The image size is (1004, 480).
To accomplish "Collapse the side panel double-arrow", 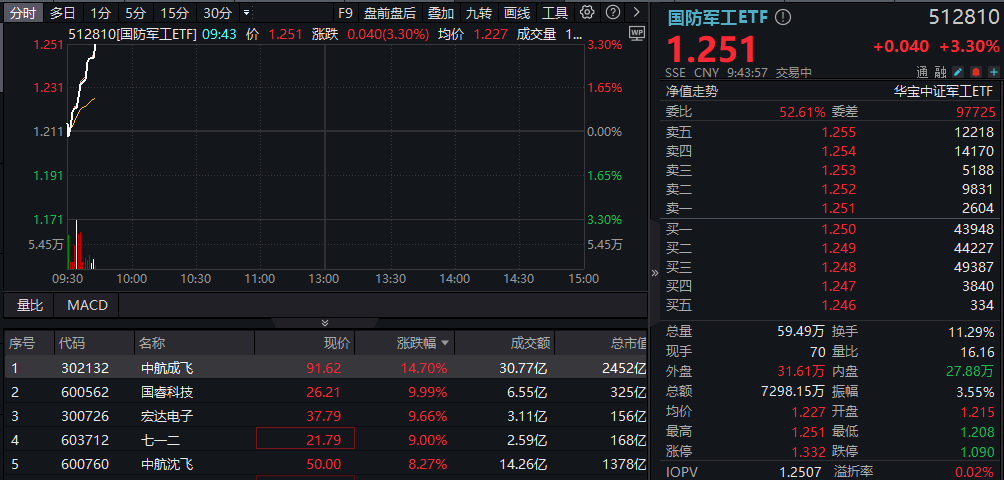I will tap(654, 273).
